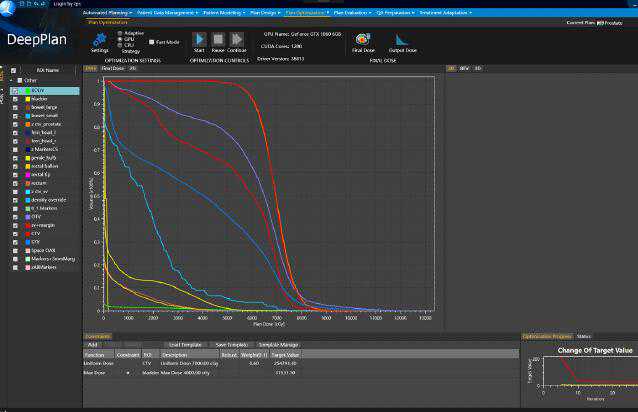Click the Output Dose icon
The height and width of the screenshot is (412, 638).
pos(403,39)
